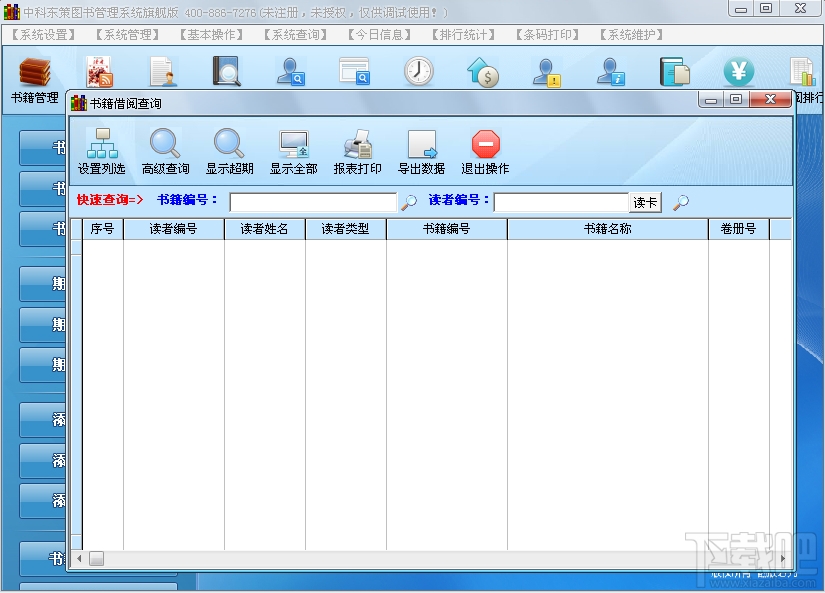The image size is (825, 593).
Task: Maximize the 书籍借阅查询 window
Action: point(736,99)
